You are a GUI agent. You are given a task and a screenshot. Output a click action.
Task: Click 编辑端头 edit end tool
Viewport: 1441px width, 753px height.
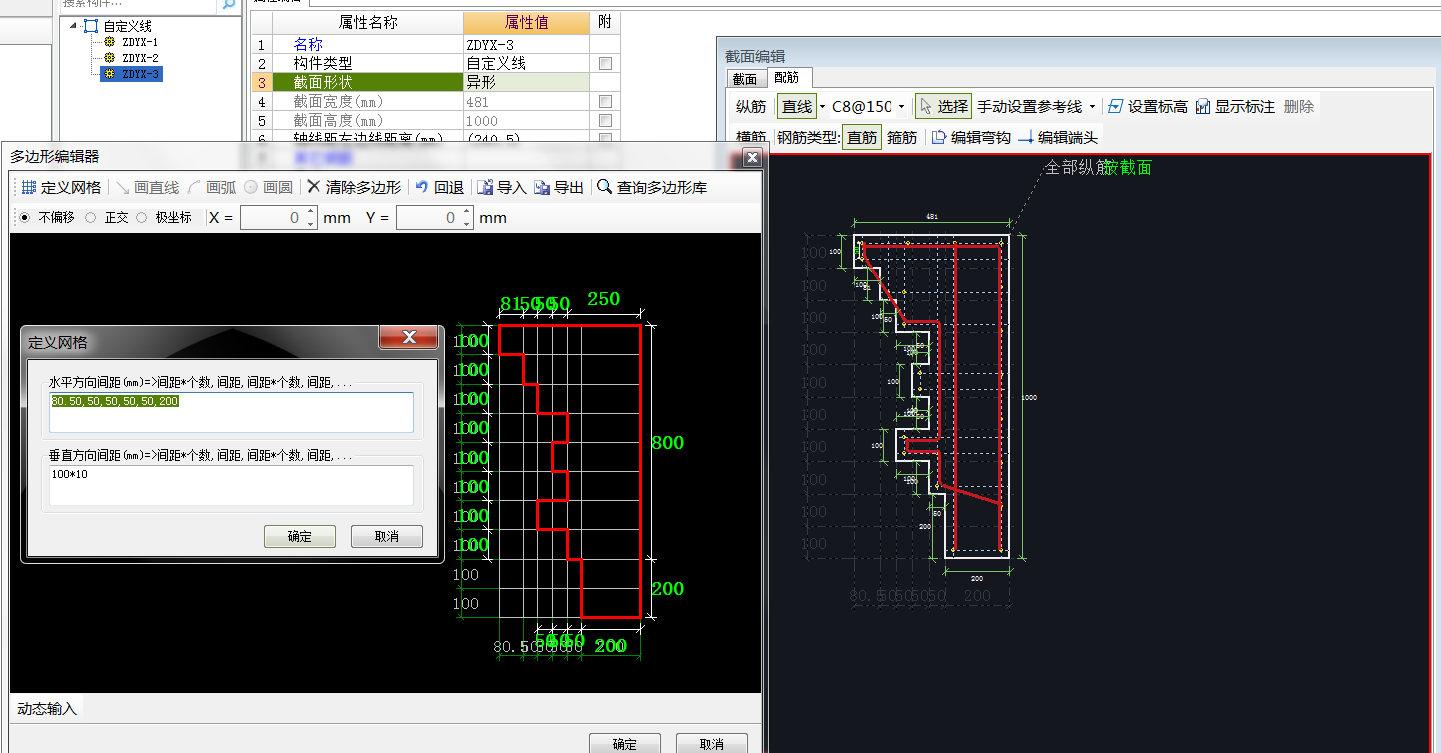[x=1057, y=138]
